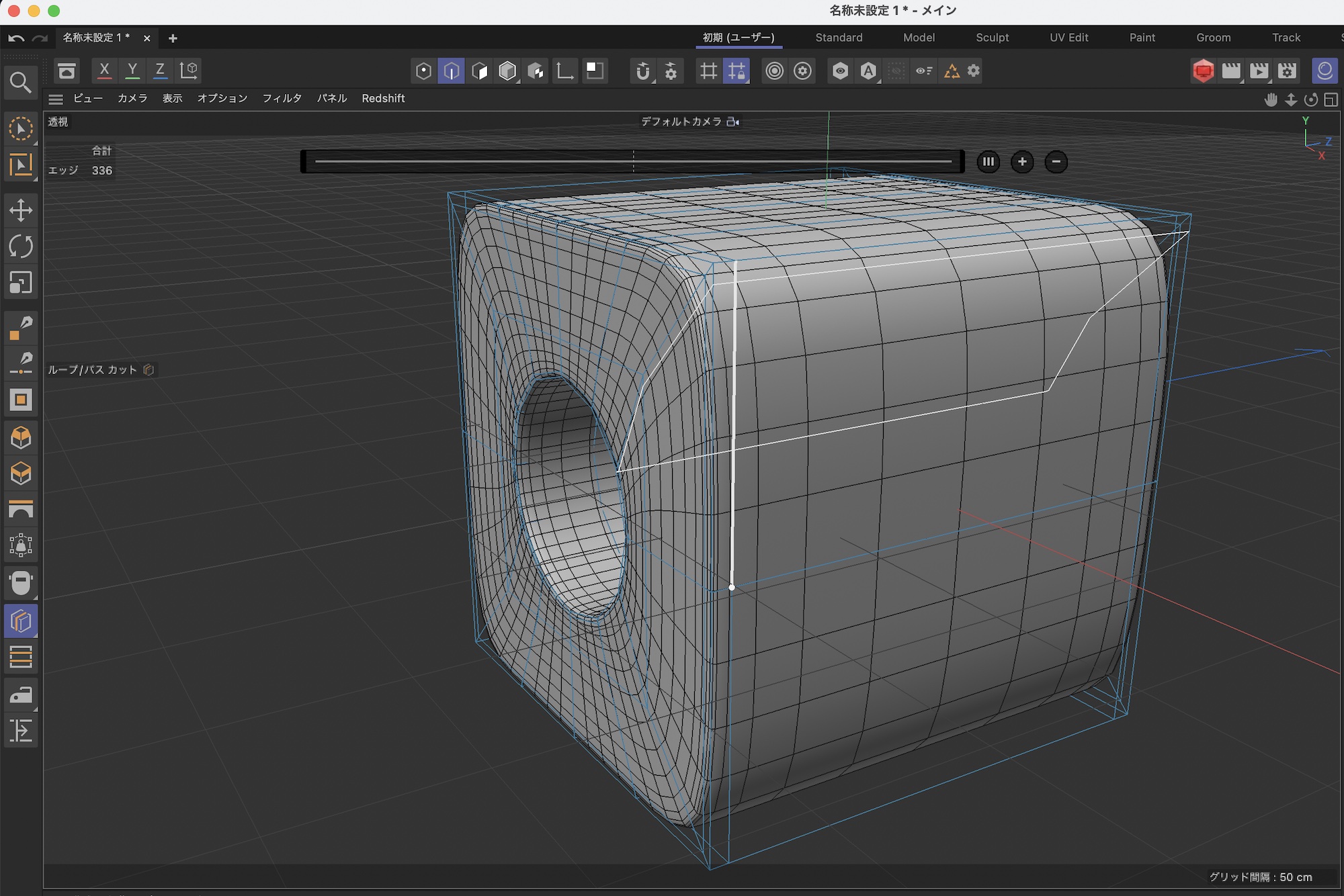
Task: Switch to the UV Edit layout tab
Action: click(1068, 38)
